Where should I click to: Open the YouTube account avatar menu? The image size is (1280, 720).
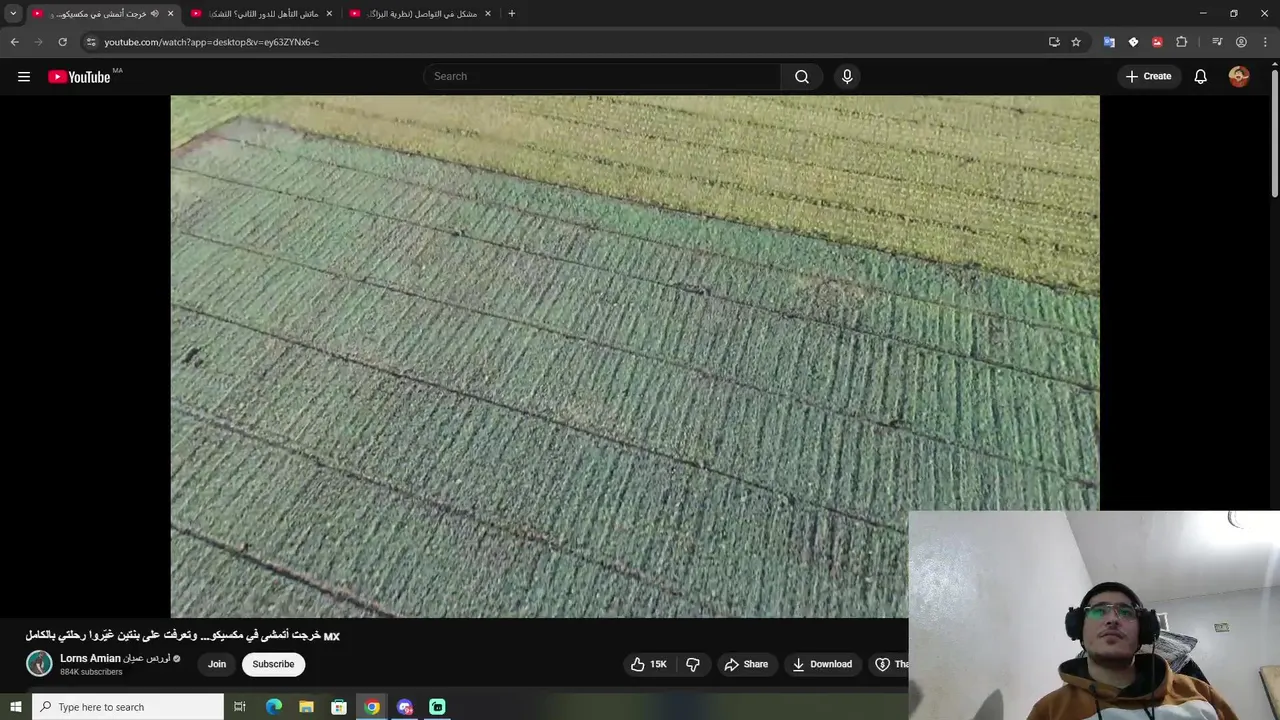(x=1239, y=77)
